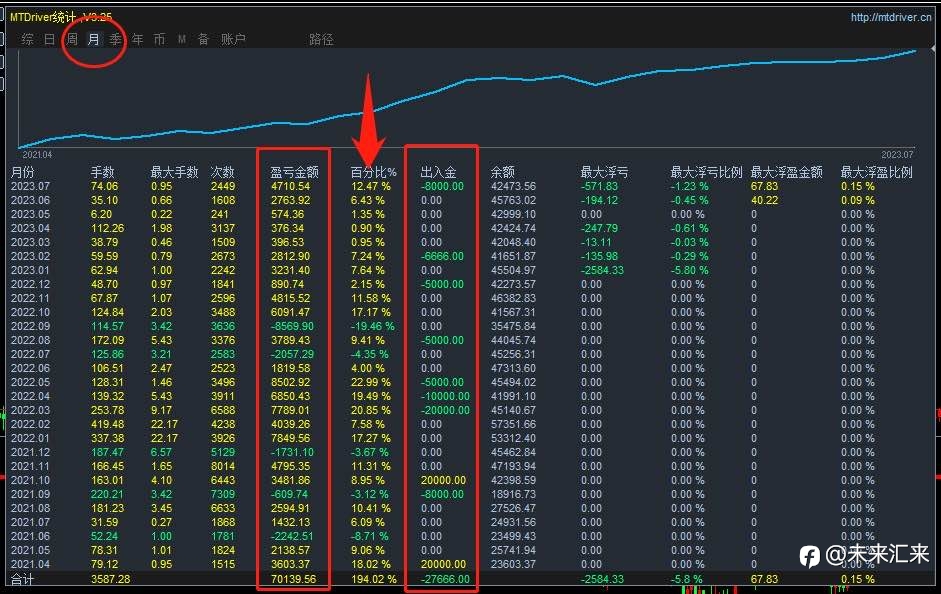Viewport: 941px width, 594px height.
Task: Click withdrawal value -20000.00
Action: click(x=445, y=410)
